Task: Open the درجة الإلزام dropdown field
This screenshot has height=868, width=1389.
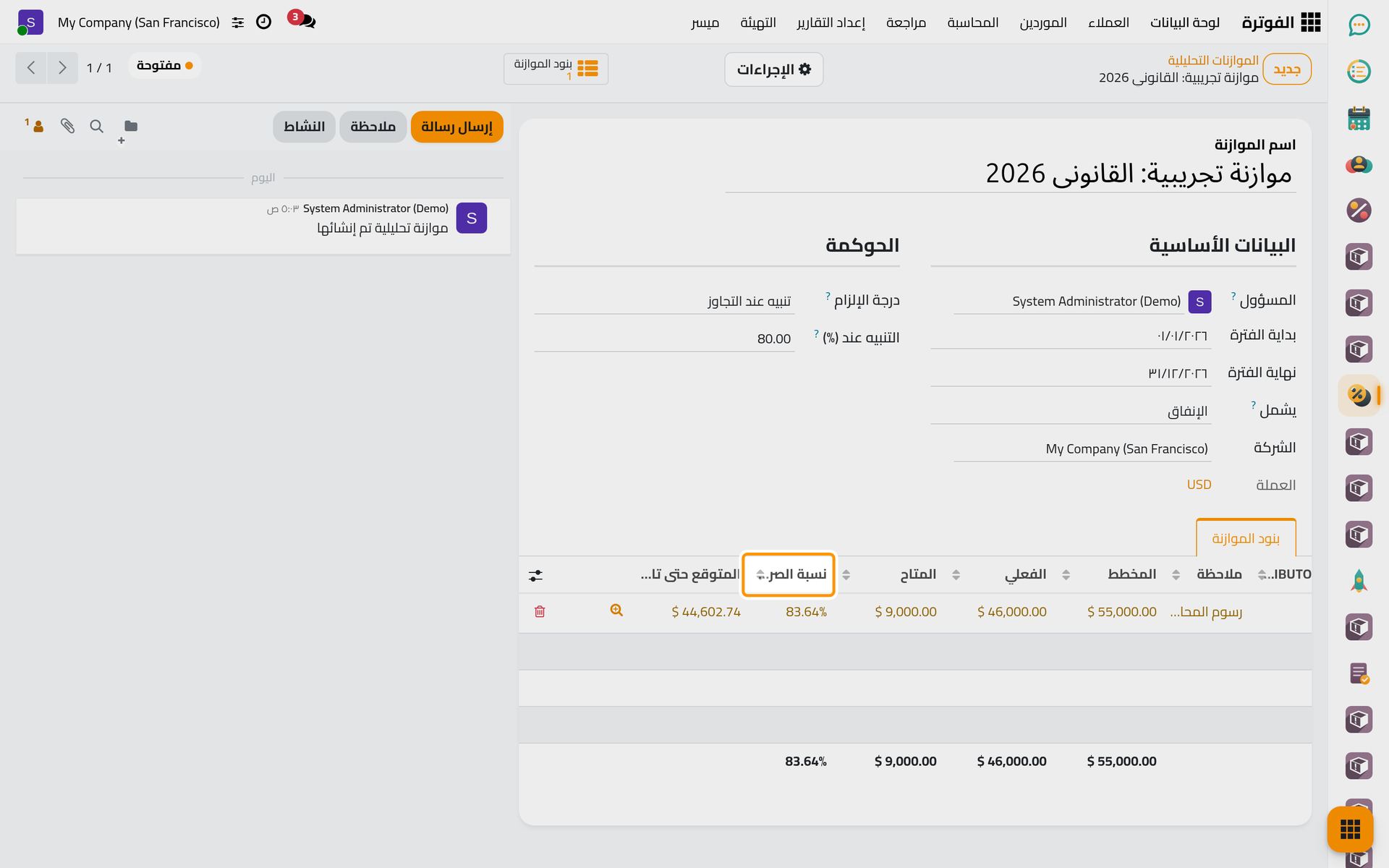Action: click(x=664, y=301)
